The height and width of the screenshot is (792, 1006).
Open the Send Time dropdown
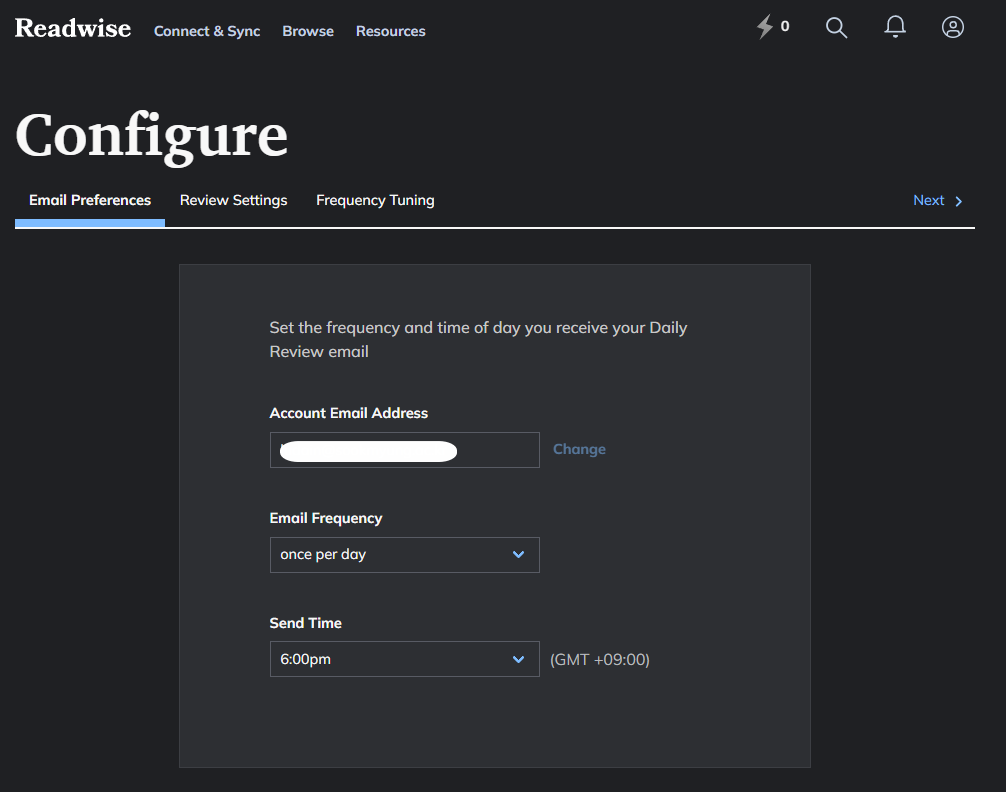[404, 659]
